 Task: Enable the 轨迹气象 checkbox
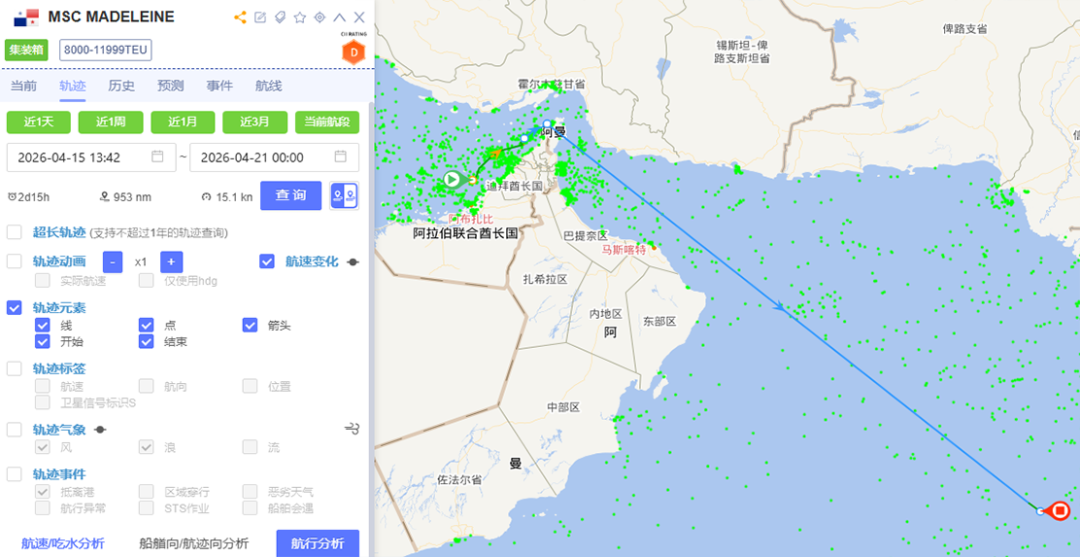(14, 430)
